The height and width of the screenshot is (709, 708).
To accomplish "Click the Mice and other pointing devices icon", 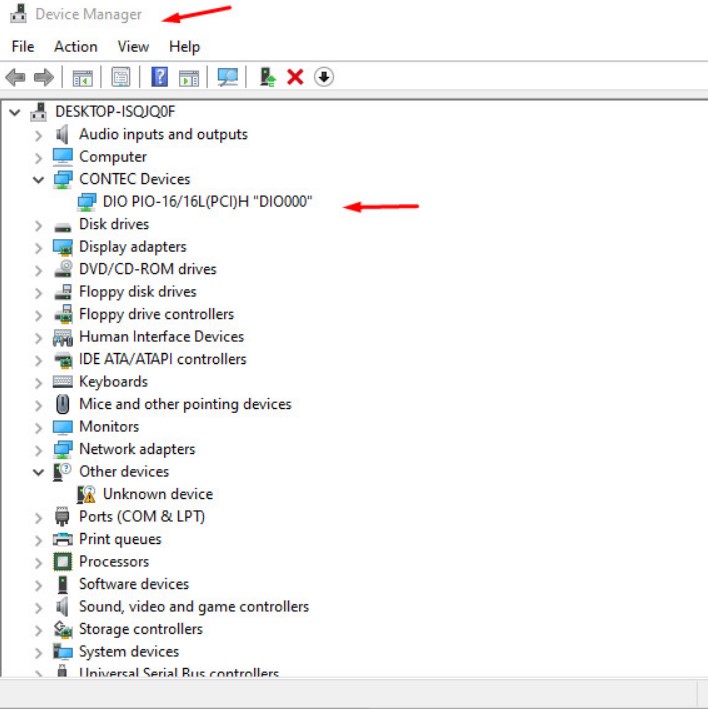I will [x=62, y=404].
